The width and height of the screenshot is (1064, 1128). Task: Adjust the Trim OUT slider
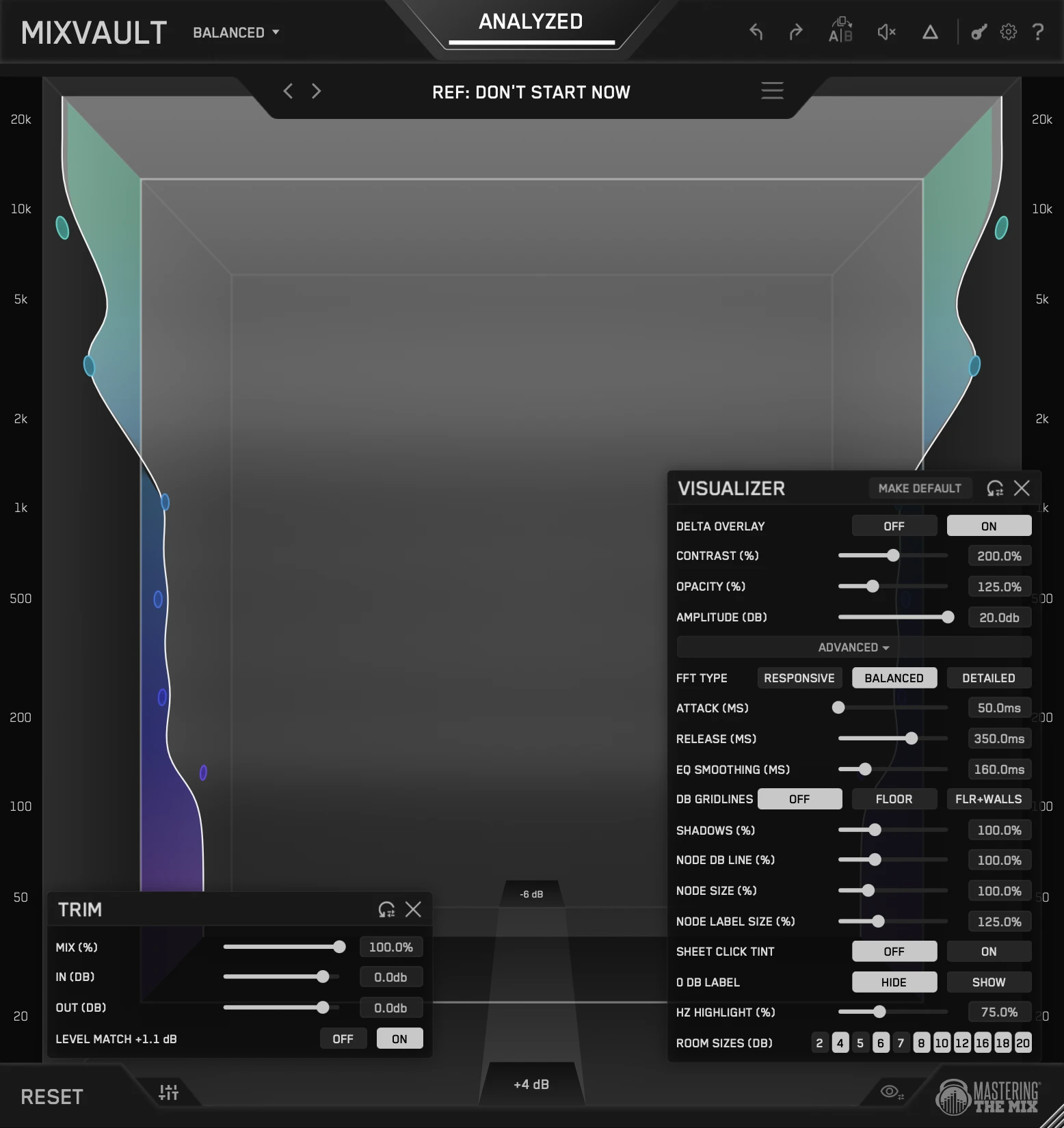(x=281, y=1008)
